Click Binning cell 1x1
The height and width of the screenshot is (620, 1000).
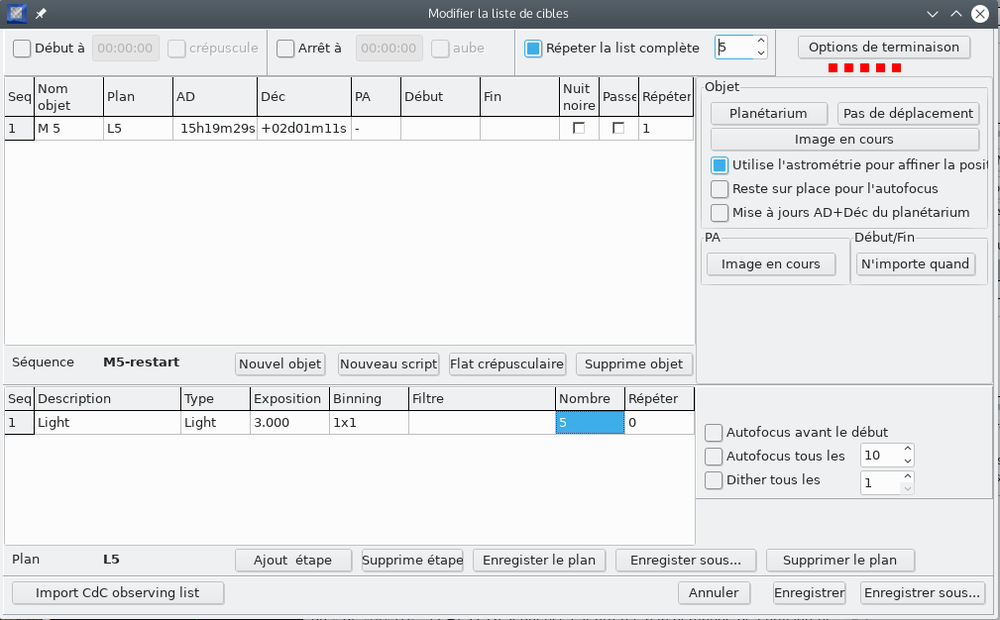(369, 423)
